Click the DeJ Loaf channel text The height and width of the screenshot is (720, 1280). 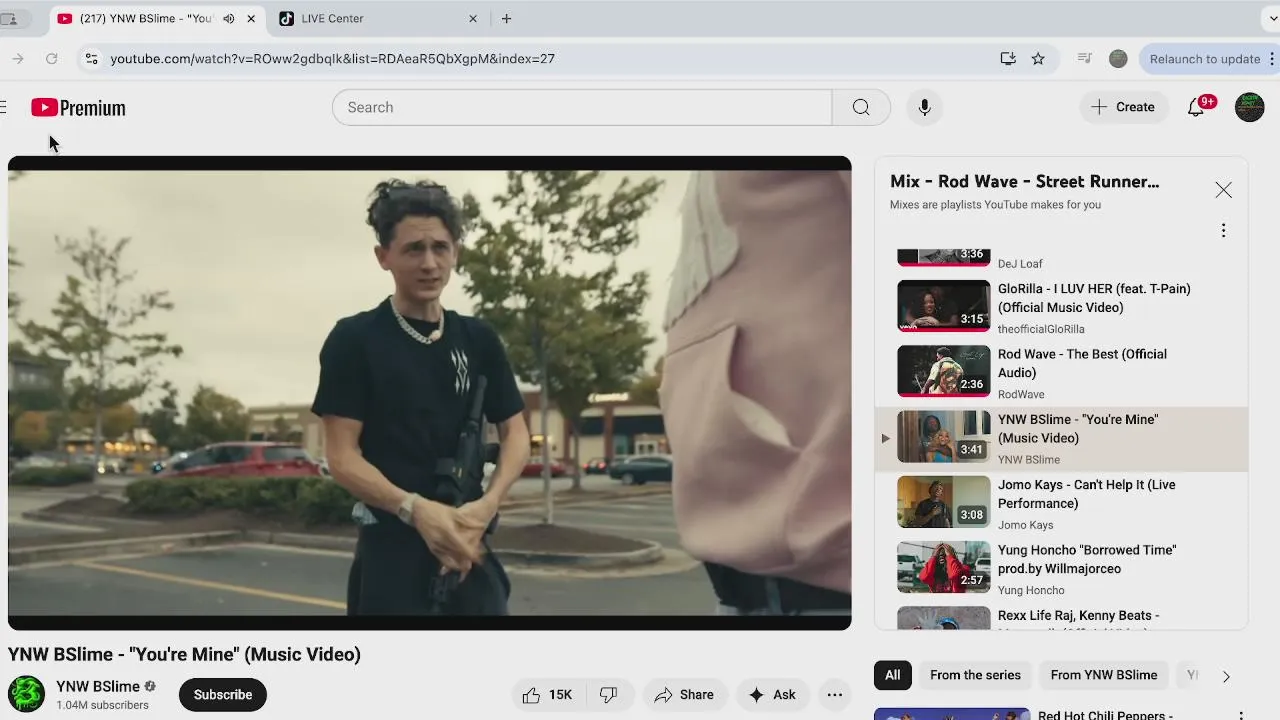coord(1020,264)
